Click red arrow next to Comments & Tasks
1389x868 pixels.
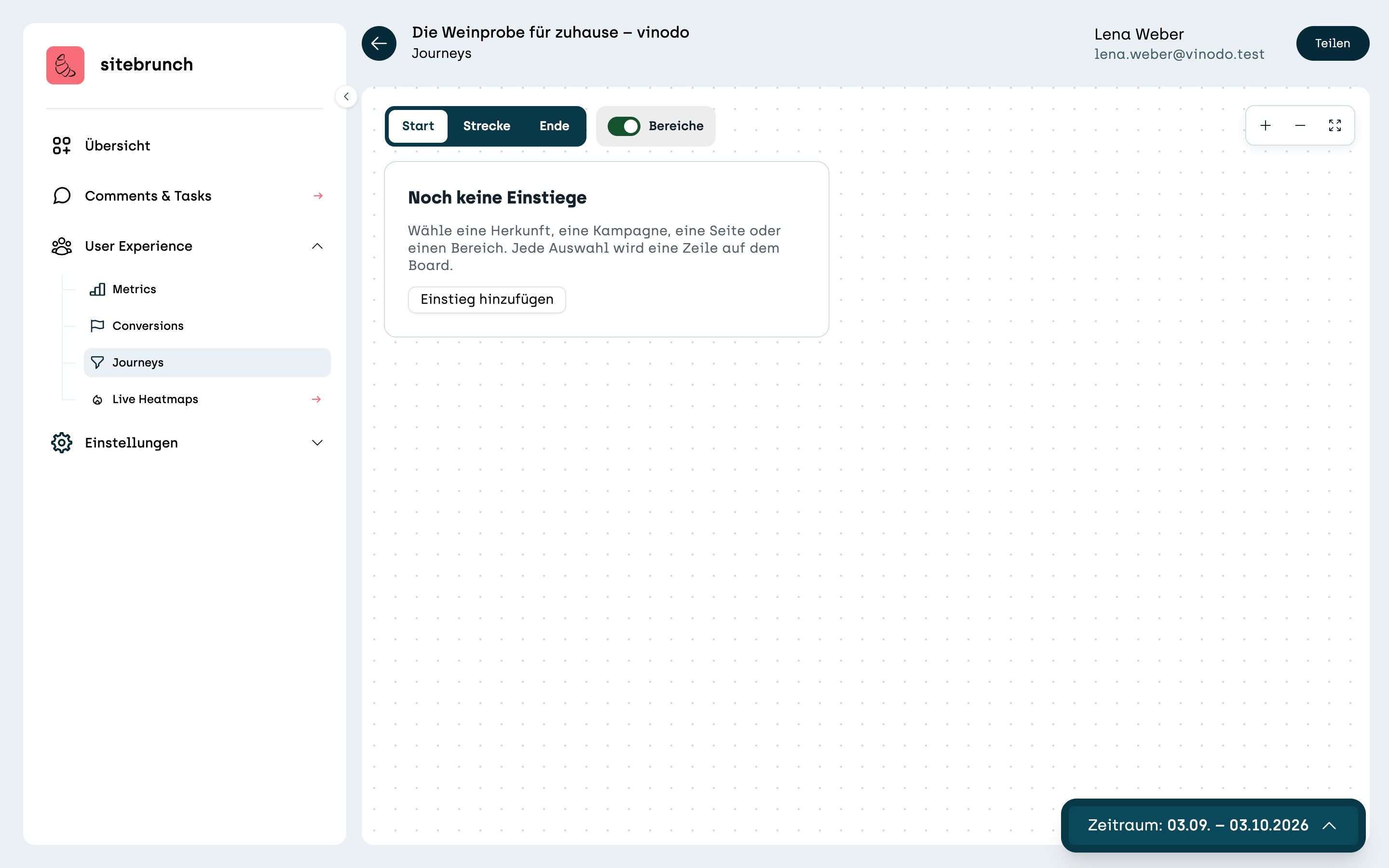coord(318,196)
